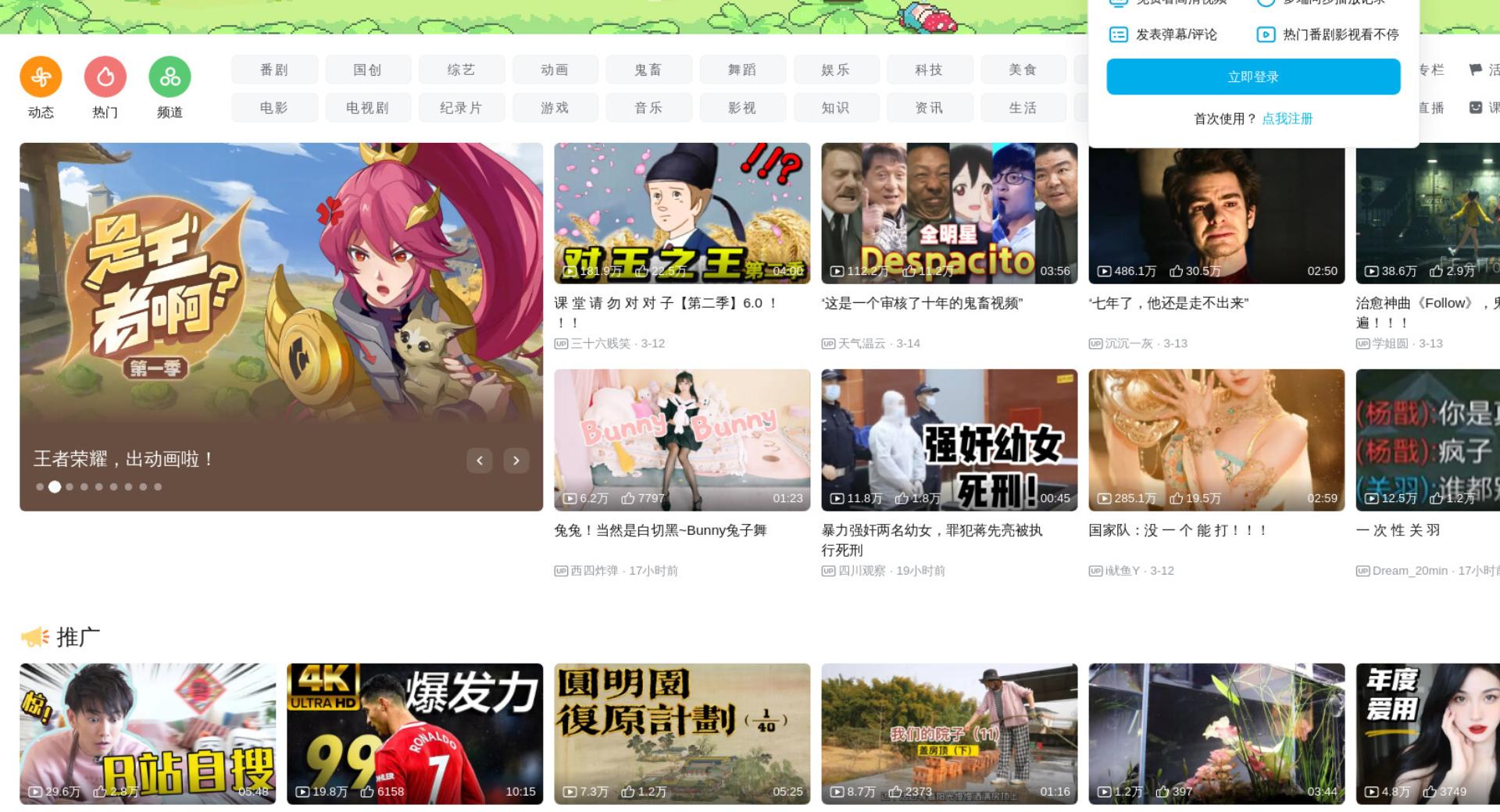
Task: Click the UP icon beside 三十六贱笑
Action: 561,344
